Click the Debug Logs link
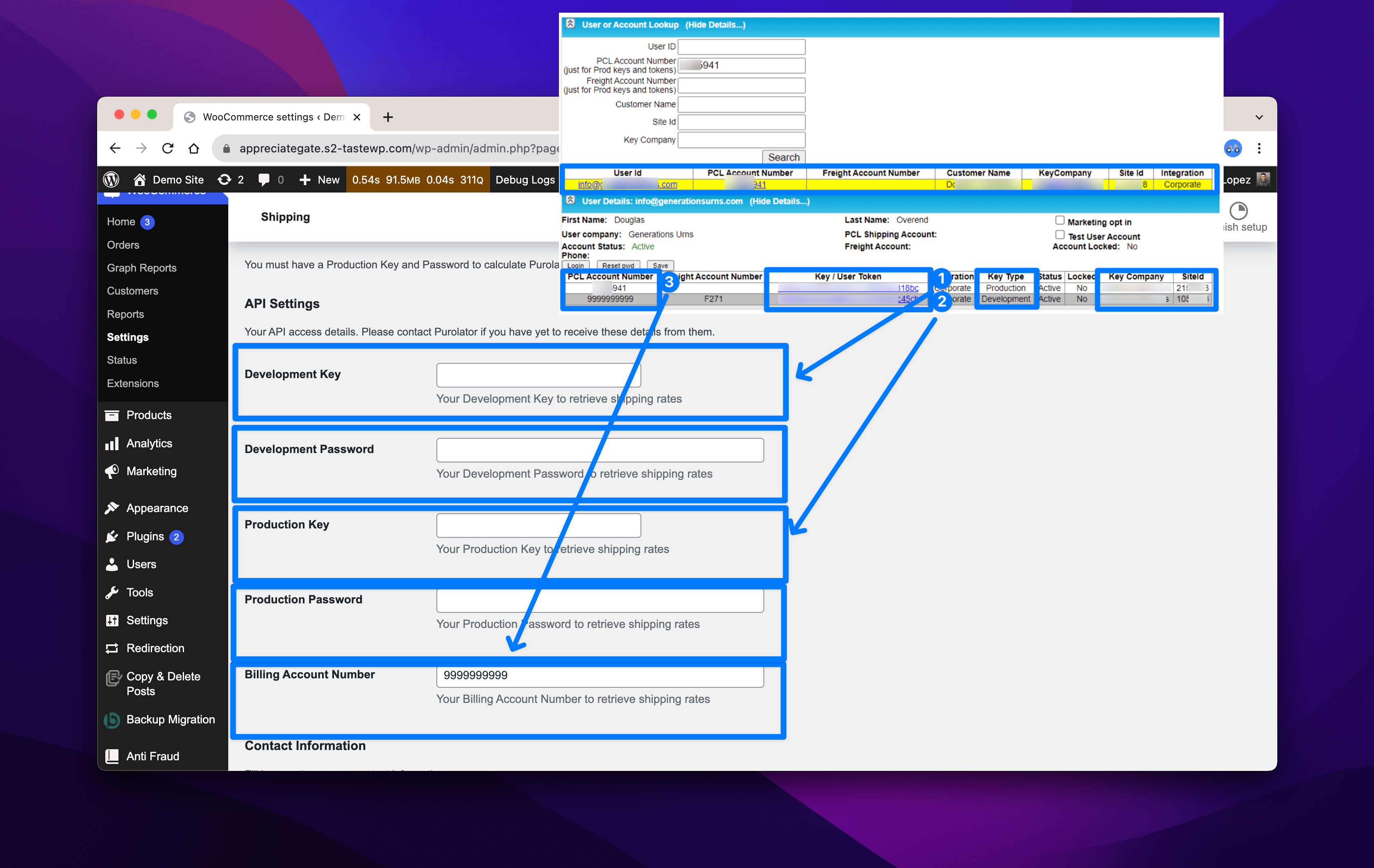Image resolution: width=1374 pixels, height=868 pixels. click(x=525, y=180)
